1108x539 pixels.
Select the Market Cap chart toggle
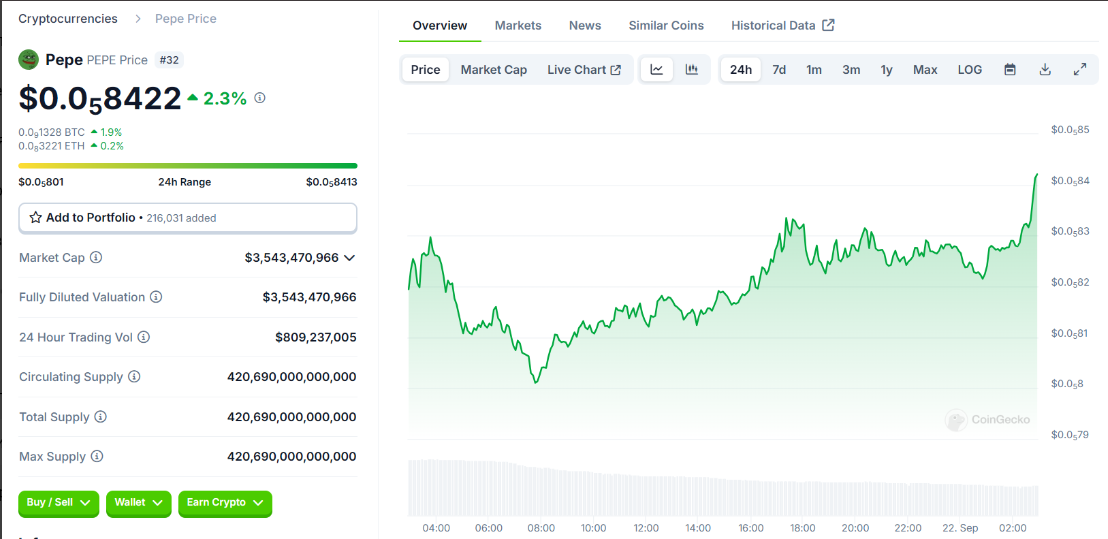coord(494,70)
